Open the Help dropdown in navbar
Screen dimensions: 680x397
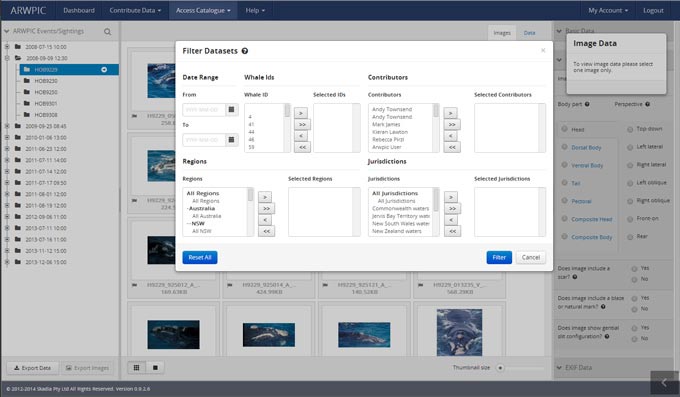coord(255,10)
